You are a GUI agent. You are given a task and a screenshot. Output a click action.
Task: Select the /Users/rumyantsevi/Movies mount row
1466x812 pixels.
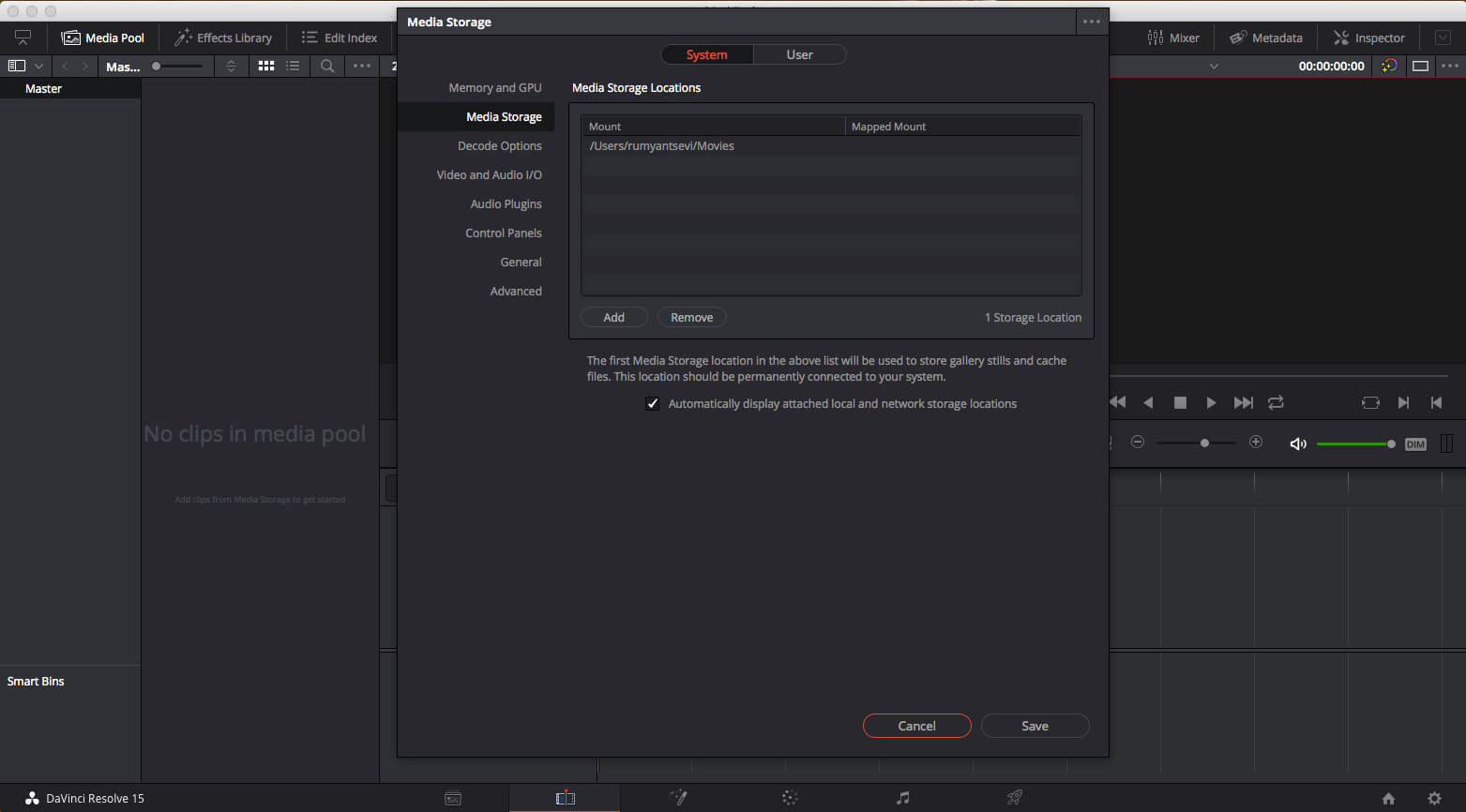coord(831,145)
